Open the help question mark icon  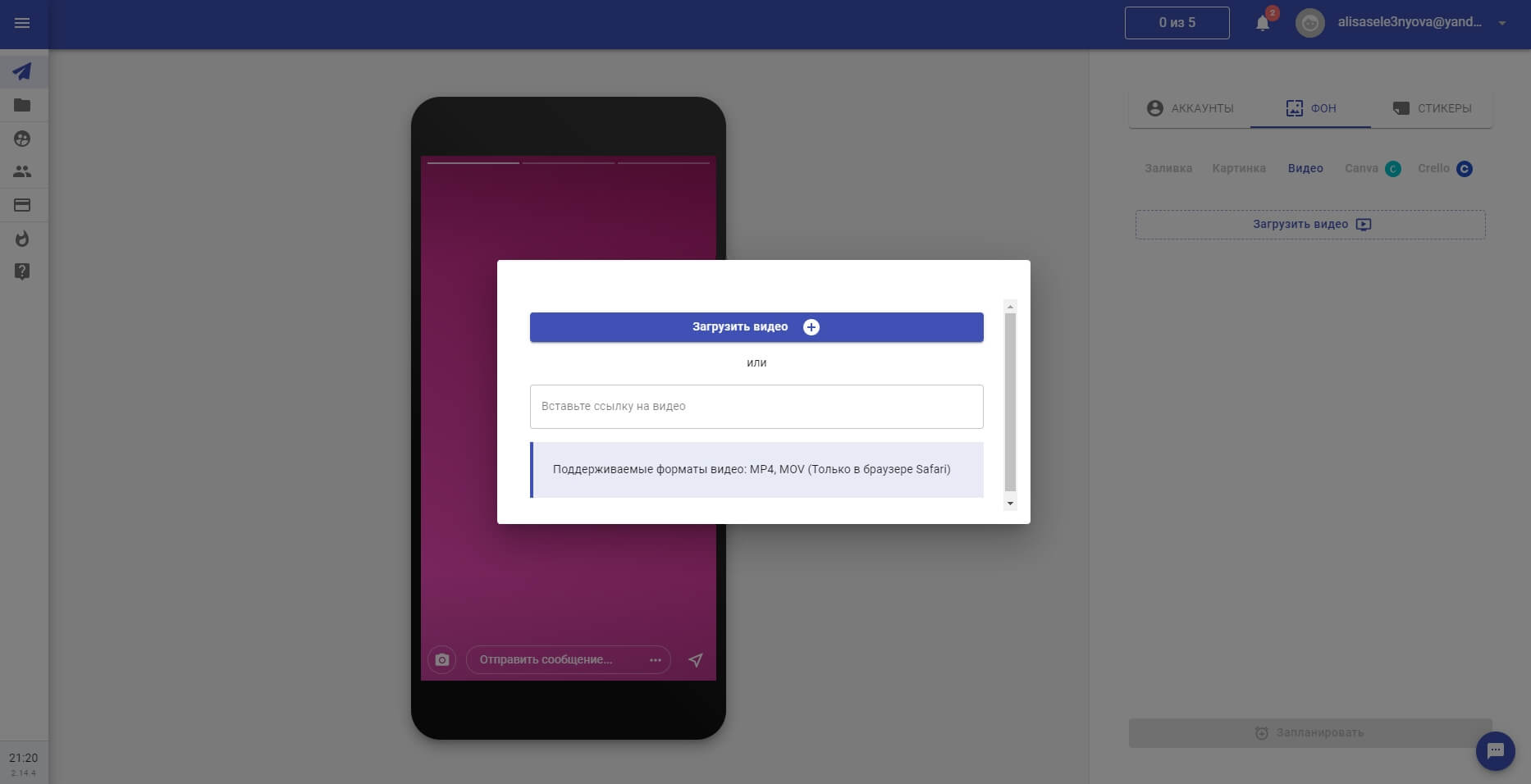tap(22, 271)
